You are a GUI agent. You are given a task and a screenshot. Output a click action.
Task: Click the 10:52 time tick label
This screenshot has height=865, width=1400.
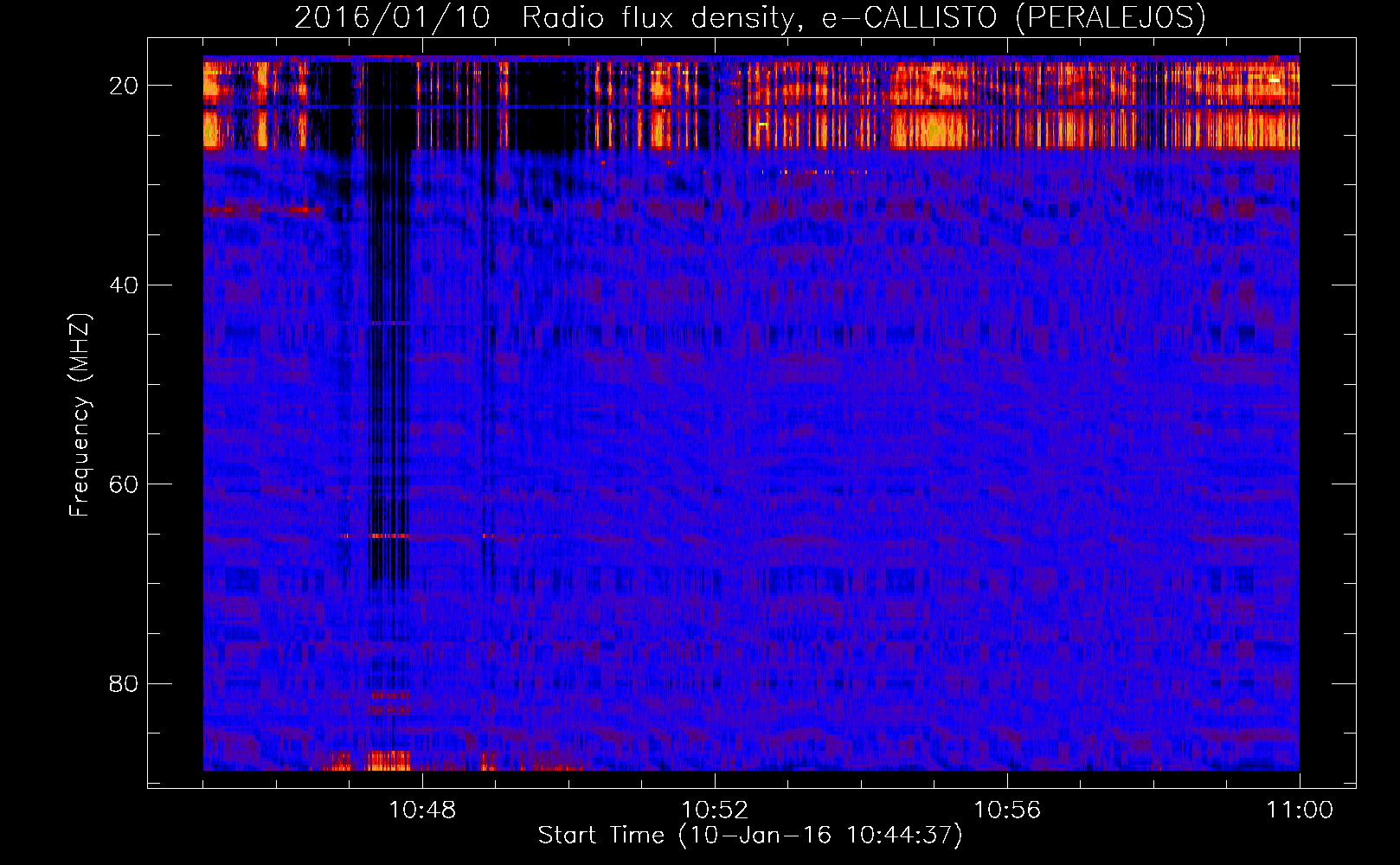click(x=715, y=811)
